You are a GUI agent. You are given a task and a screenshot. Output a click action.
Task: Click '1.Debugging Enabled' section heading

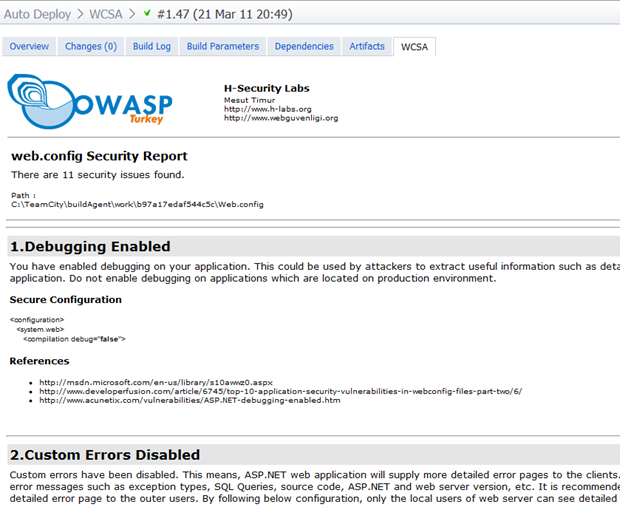pyautogui.click(x=90, y=246)
